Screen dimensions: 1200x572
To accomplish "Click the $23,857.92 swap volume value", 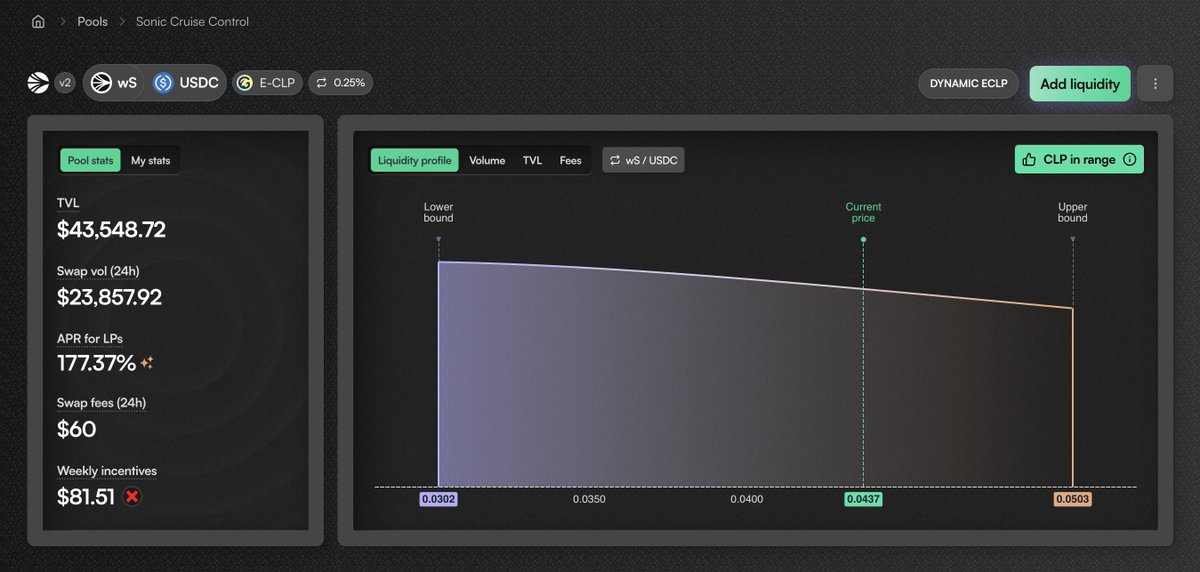I will (x=109, y=297).
